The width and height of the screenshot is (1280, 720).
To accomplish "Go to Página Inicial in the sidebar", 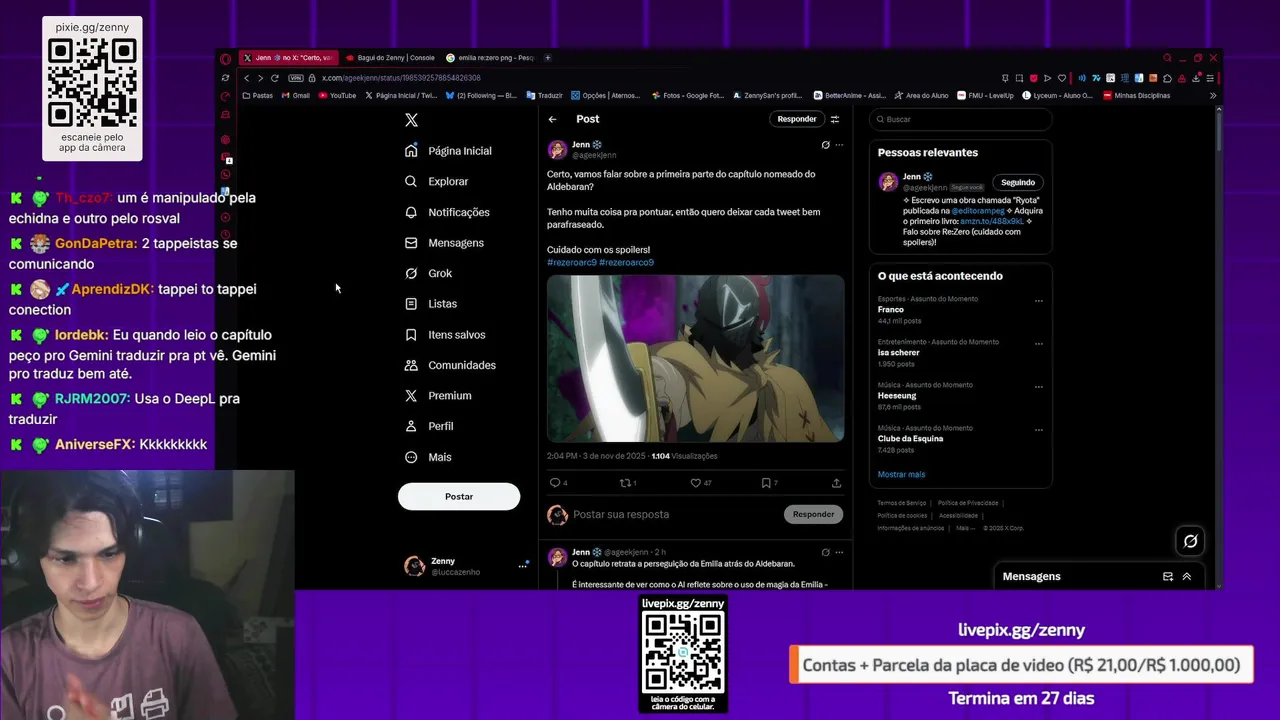I will pos(449,151).
